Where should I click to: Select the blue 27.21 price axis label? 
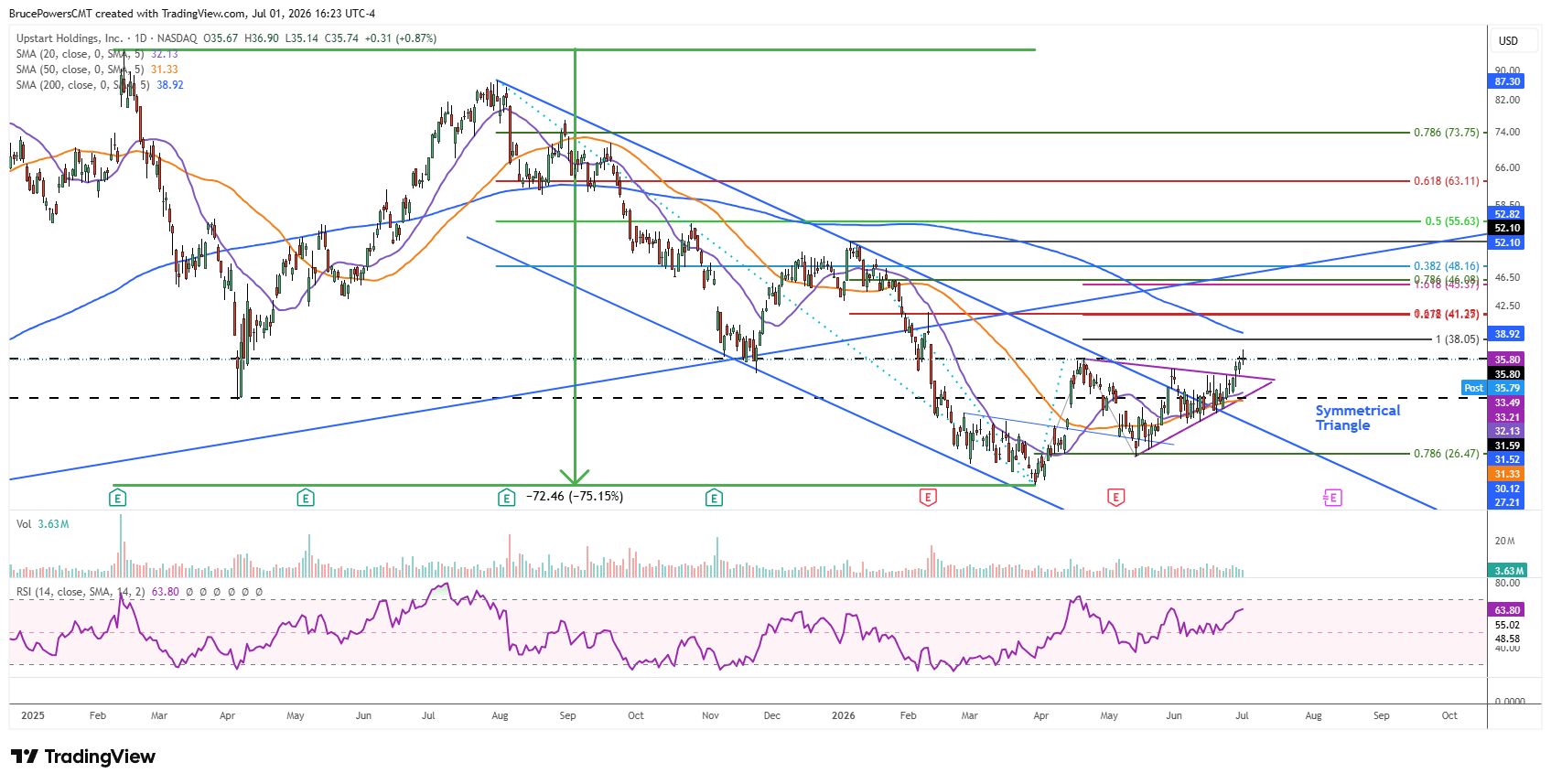(1507, 502)
